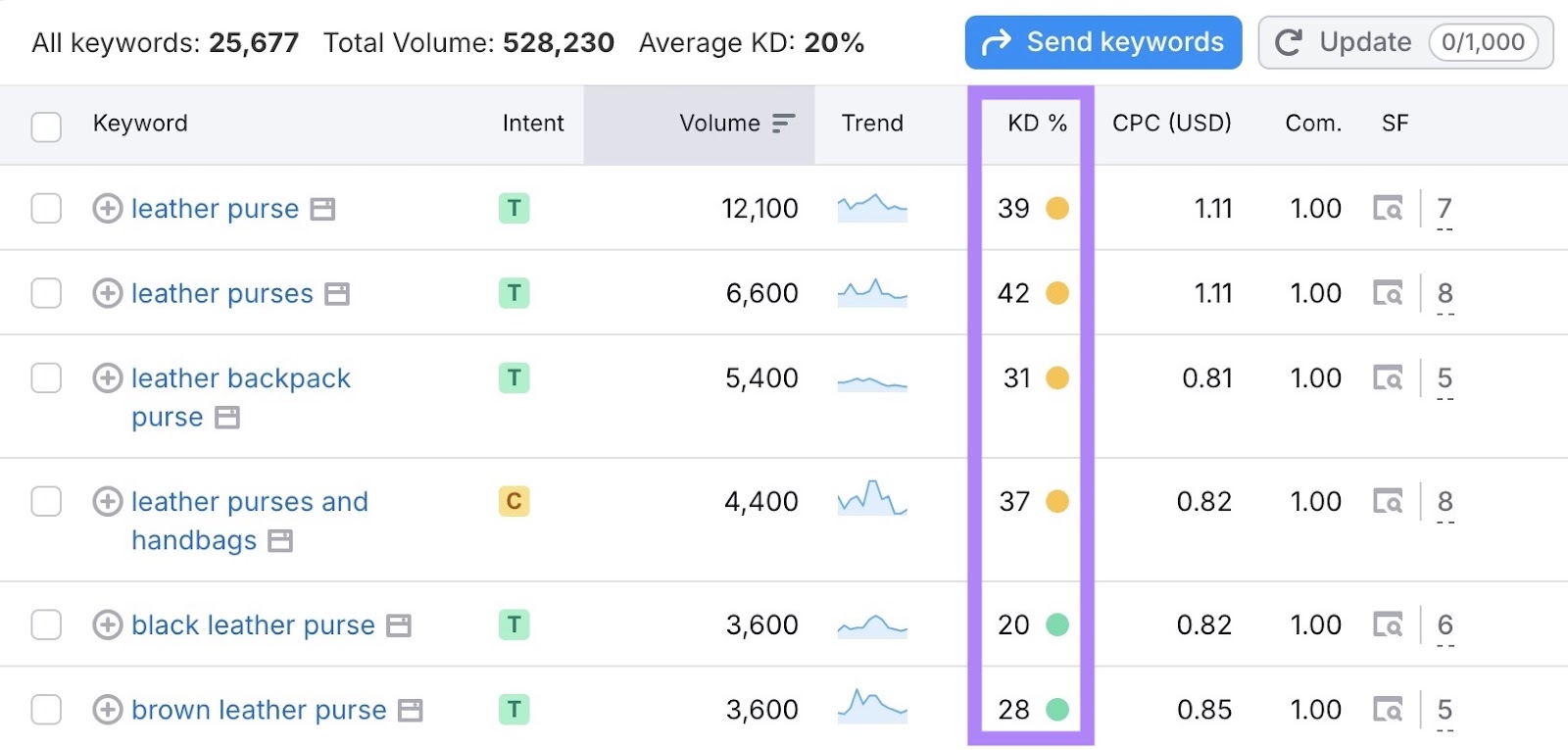Viewport: 1568px width, 750px height.
Task: Toggle the select-all checkbox in header
Action: pos(46,126)
